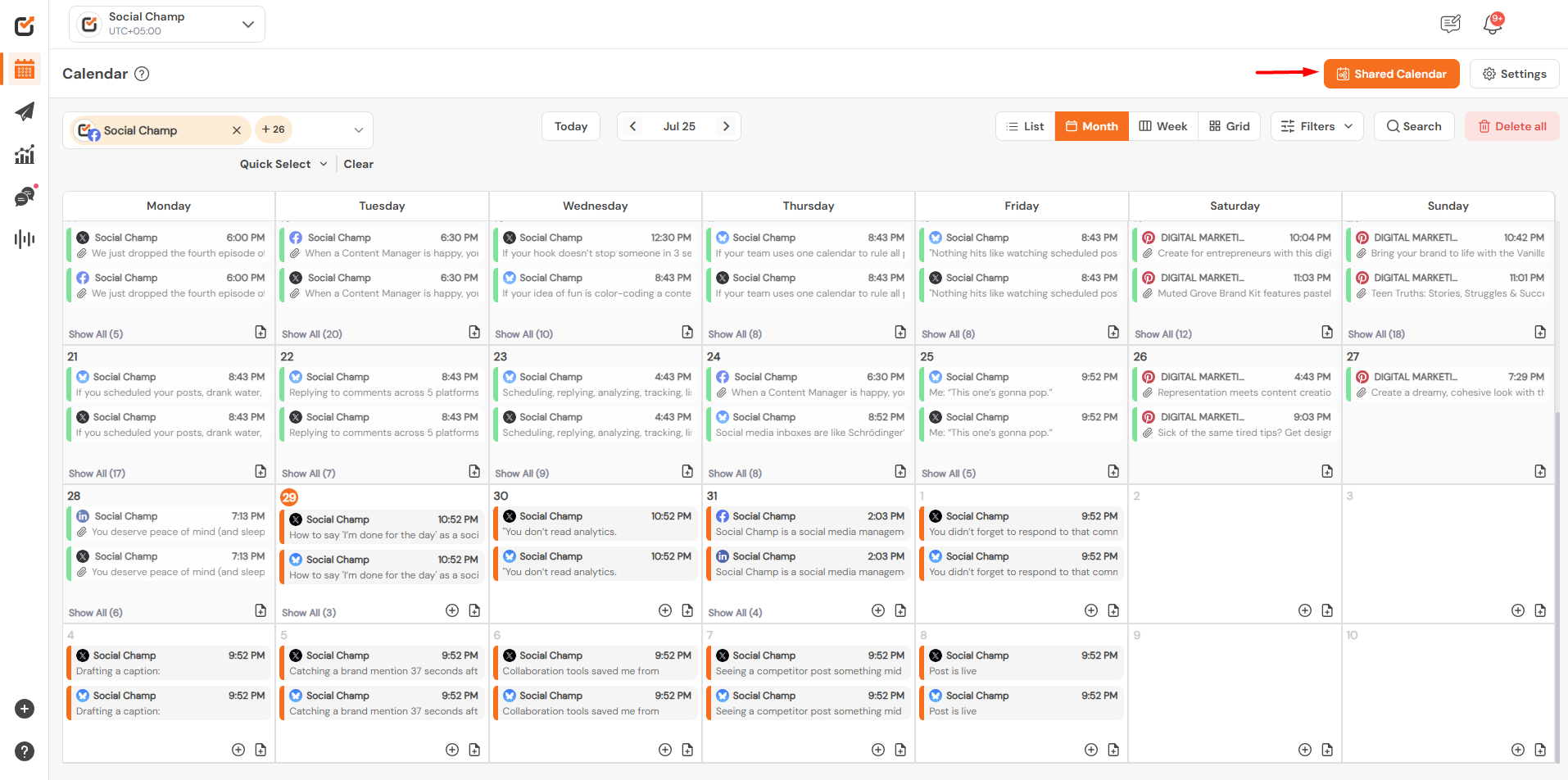Add a note on day 27
The image size is (1568, 780).
(1540, 471)
